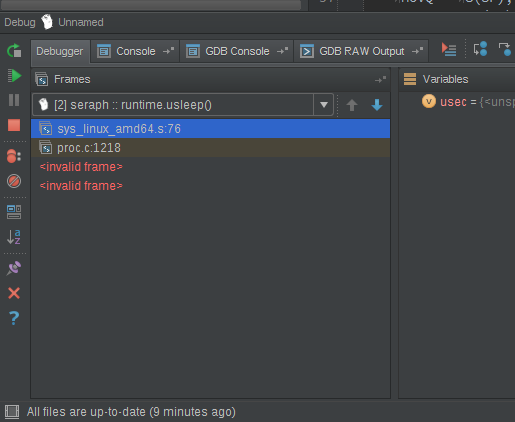Viewport: 515px width, 422px height.
Task: Click the Frames panel icon
Action: point(42,79)
